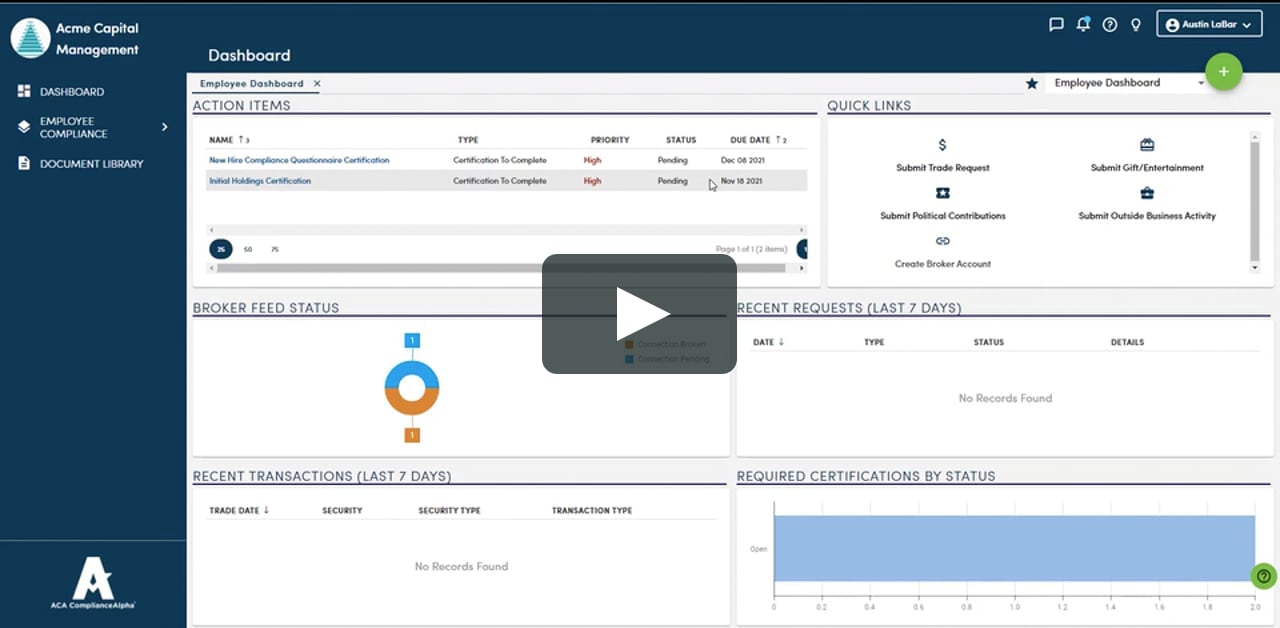Click the orange segment of the broker feed donut
The image size is (1280, 628).
tap(412, 406)
